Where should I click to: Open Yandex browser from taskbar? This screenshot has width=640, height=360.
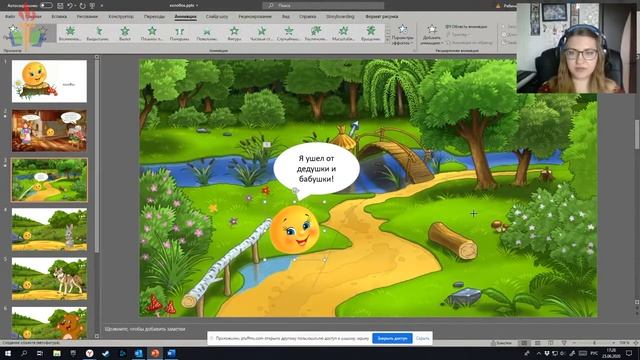tap(89, 353)
